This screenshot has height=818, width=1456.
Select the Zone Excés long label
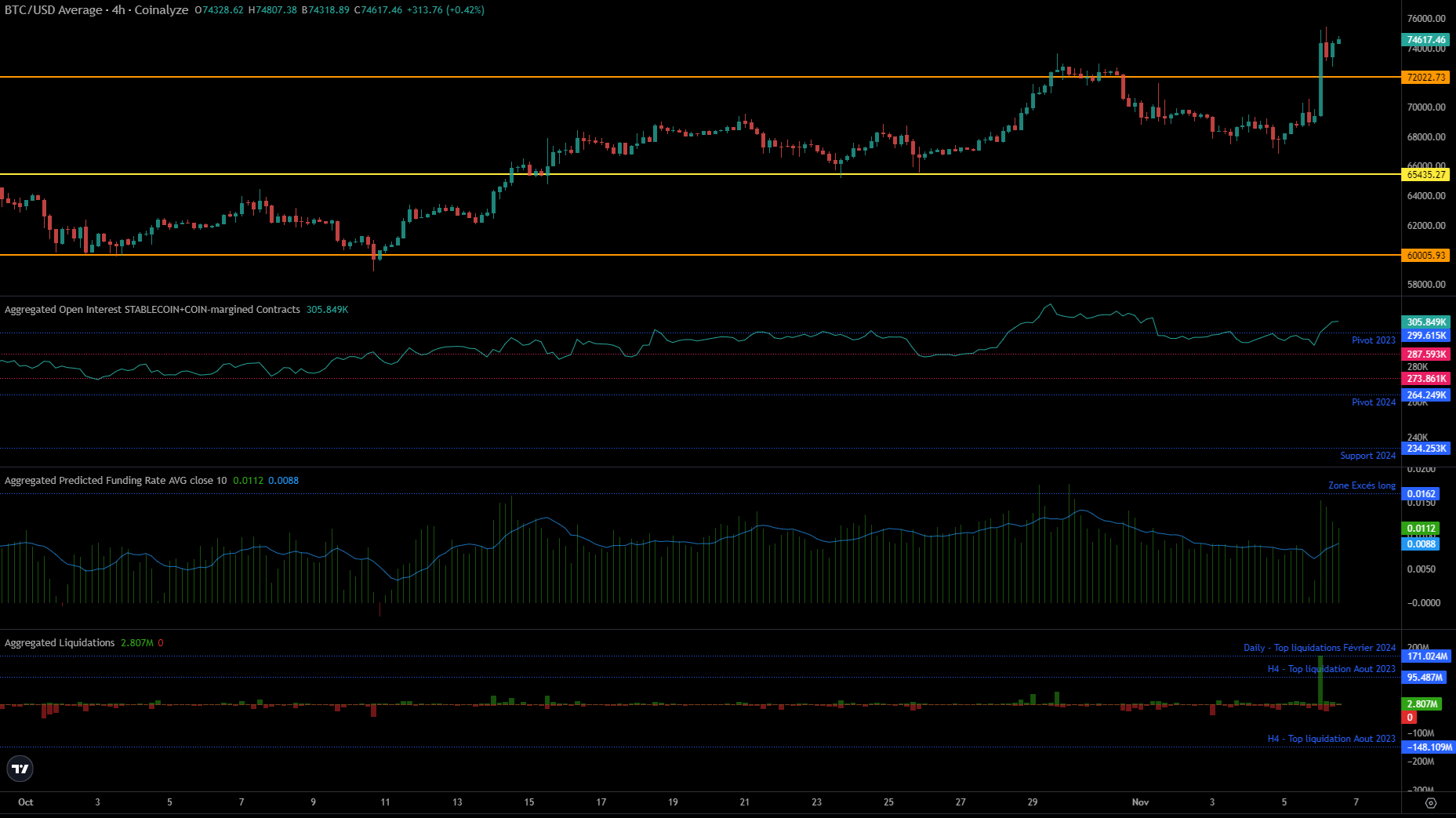pos(1362,485)
